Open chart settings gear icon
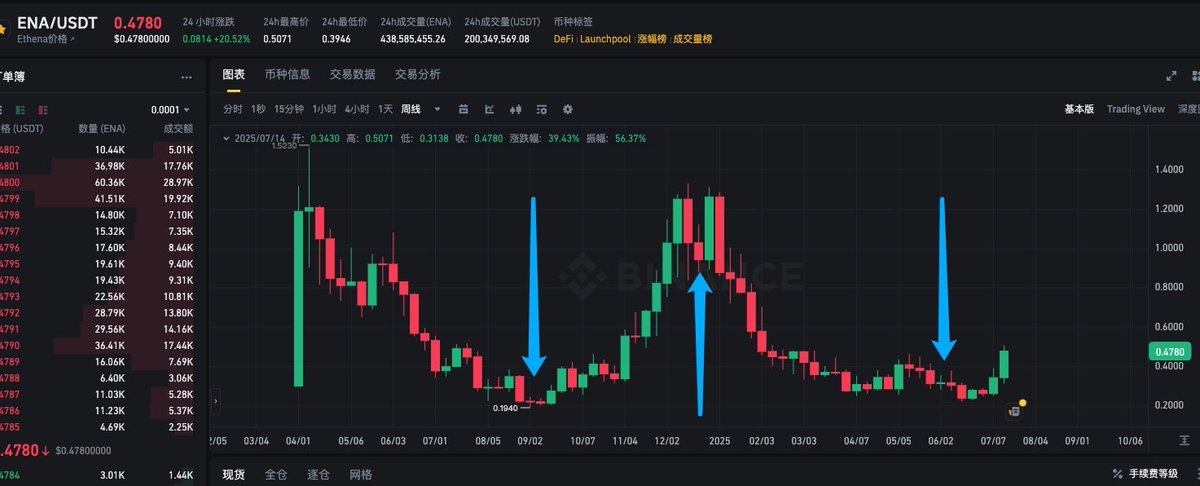The height and width of the screenshot is (486, 1200). point(568,109)
